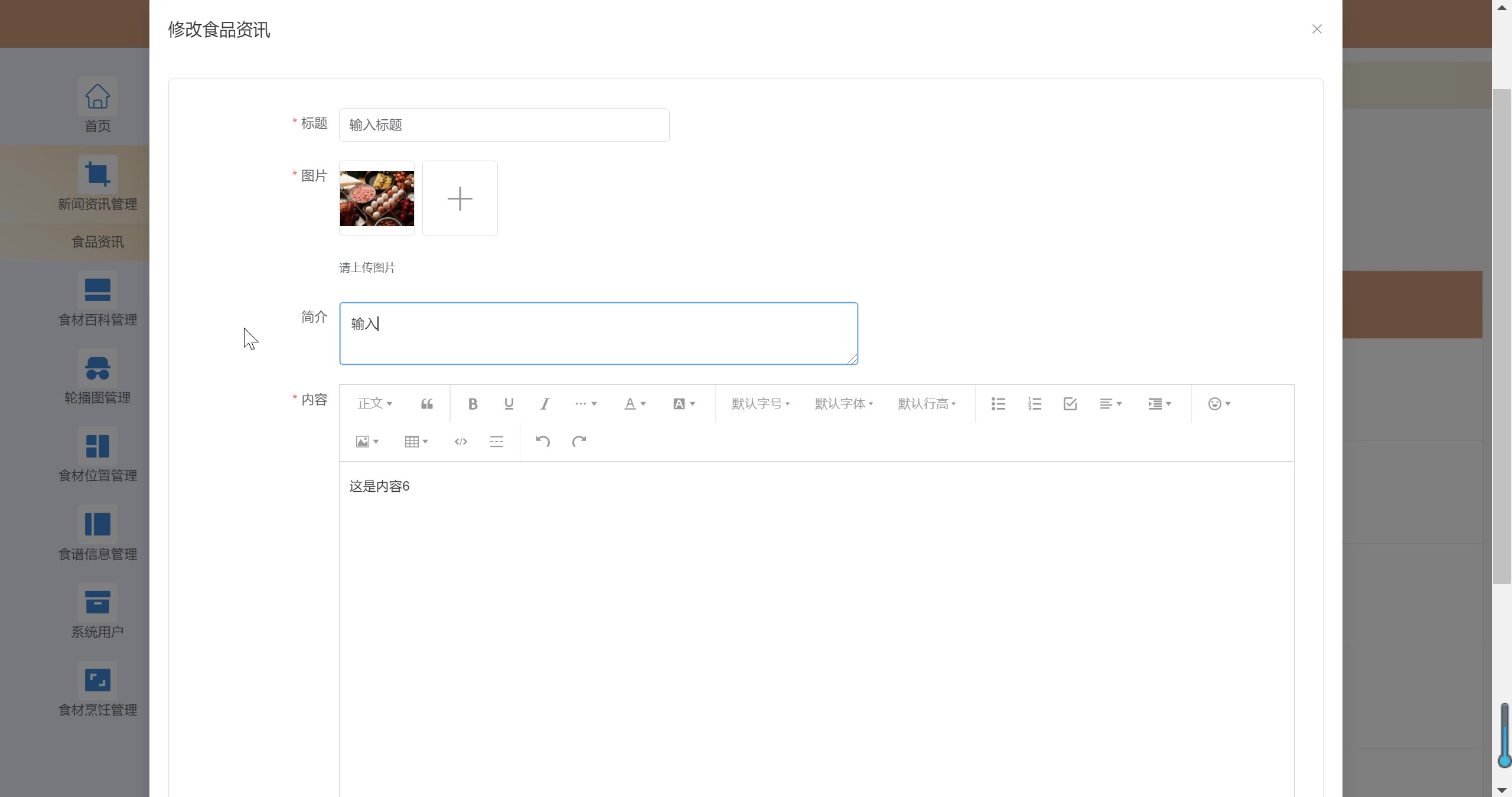
Task: Undo the last edit
Action: pyautogui.click(x=543, y=442)
